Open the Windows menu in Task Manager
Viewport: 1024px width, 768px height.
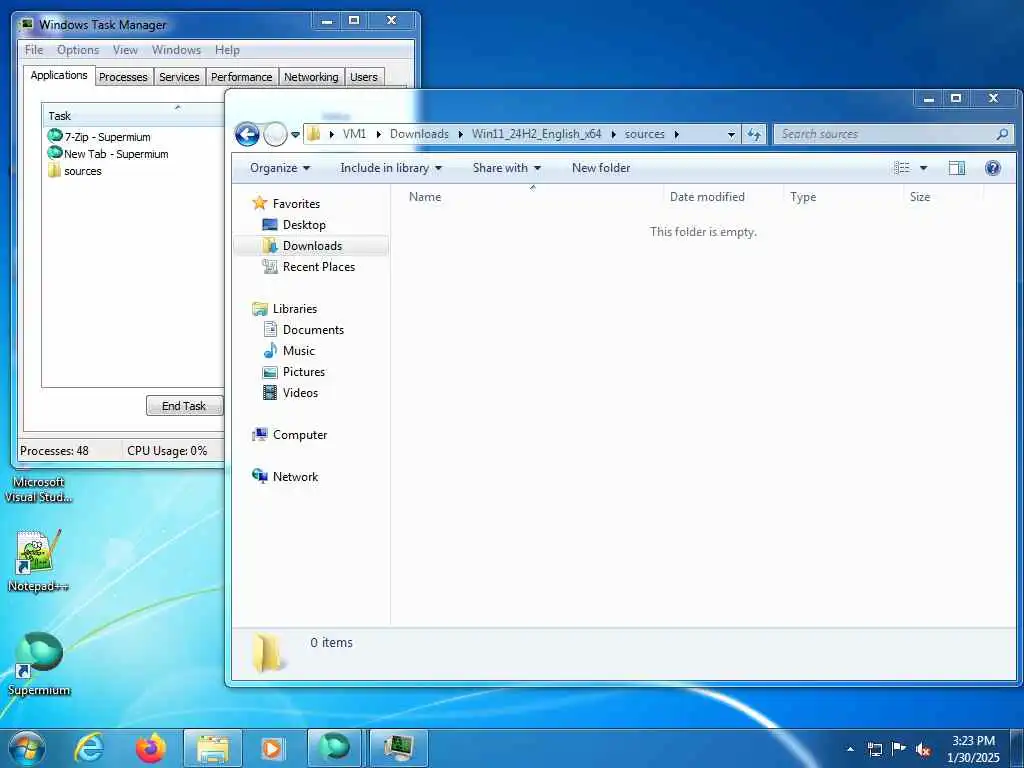click(x=176, y=50)
